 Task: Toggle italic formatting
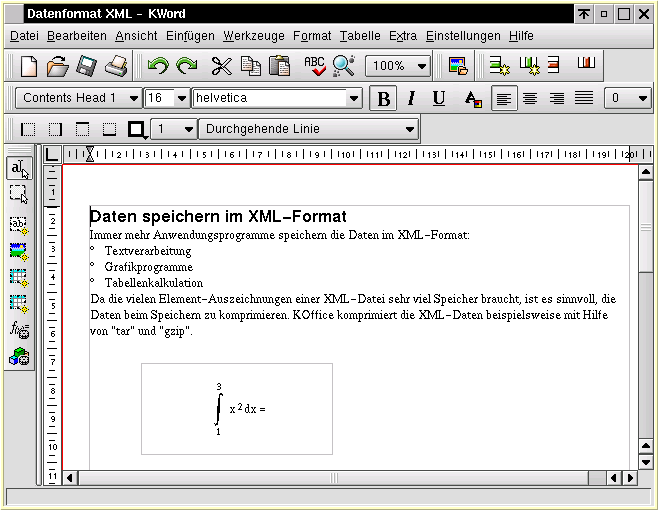tap(410, 98)
